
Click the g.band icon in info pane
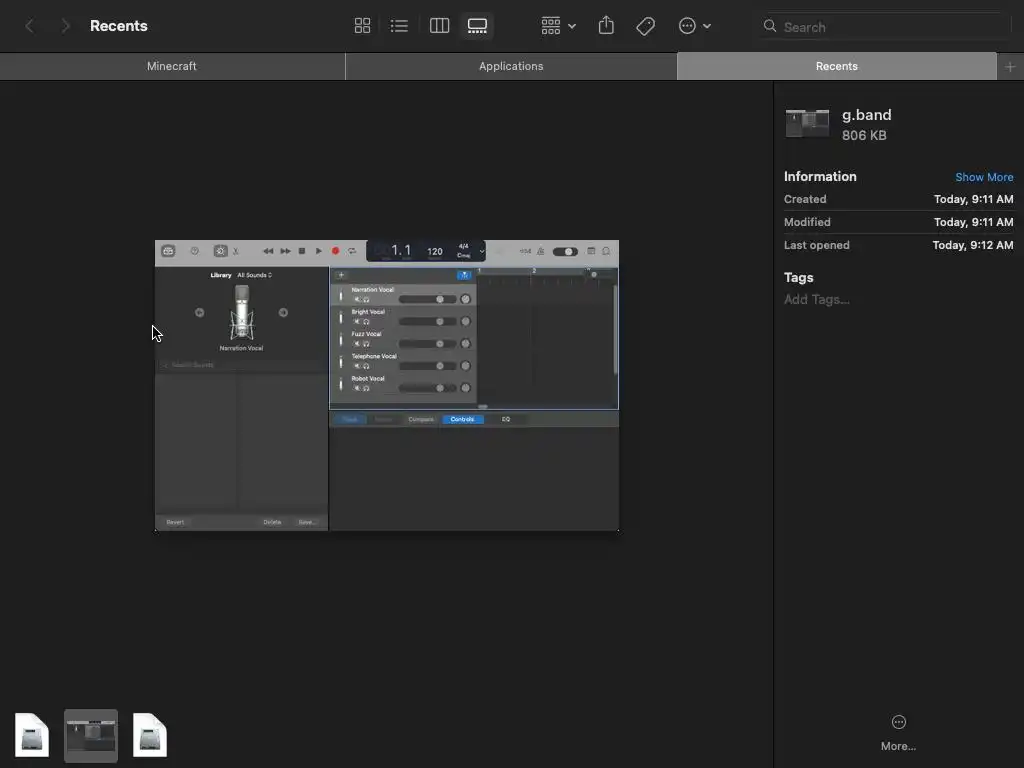pyautogui.click(x=807, y=123)
